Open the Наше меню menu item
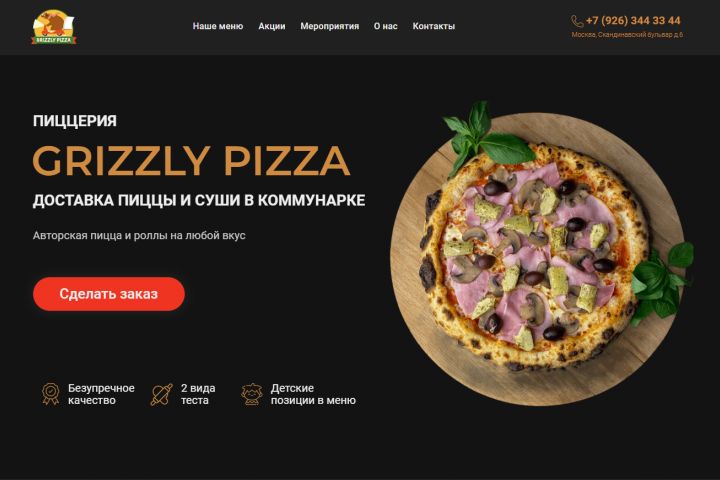The image size is (720, 480). coord(218,26)
